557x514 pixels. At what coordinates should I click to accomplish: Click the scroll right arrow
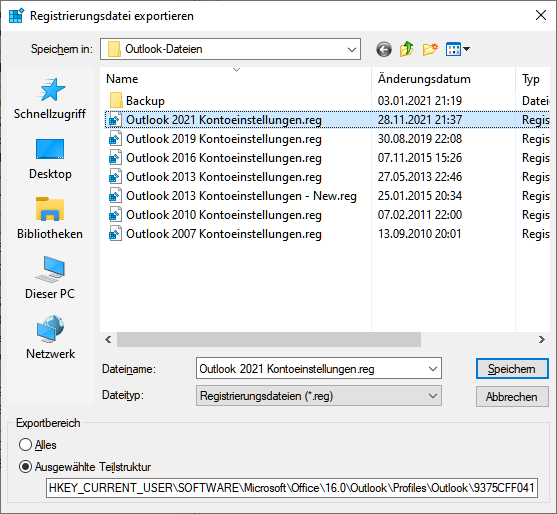pos(542,340)
